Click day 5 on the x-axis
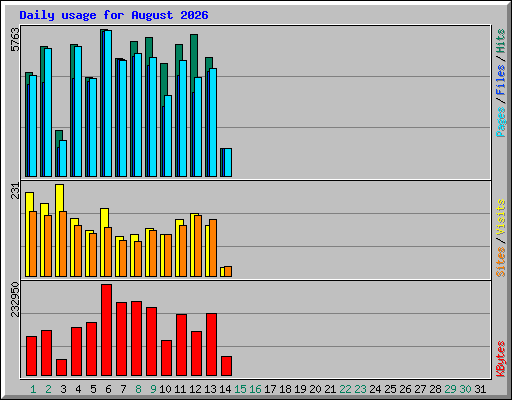512x400 pixels. 93,389
